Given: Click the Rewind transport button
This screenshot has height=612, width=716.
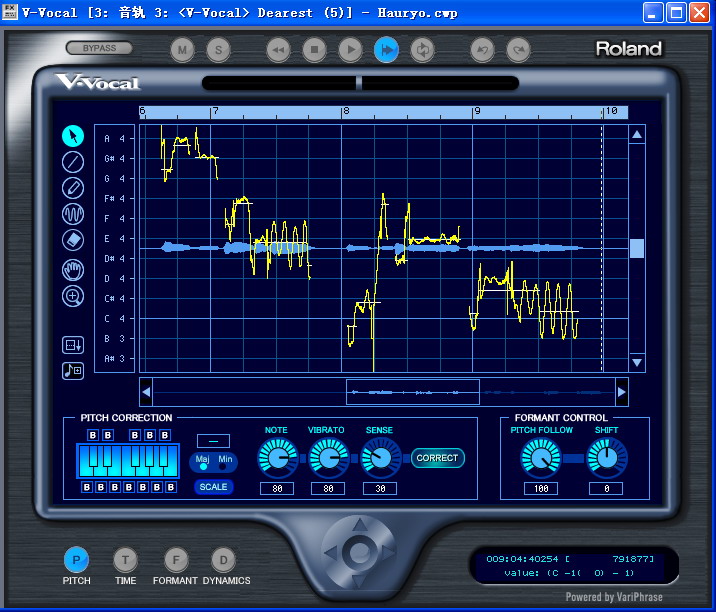Looking at the screenshot, I should pyautogui.click(x=279, y=50).
